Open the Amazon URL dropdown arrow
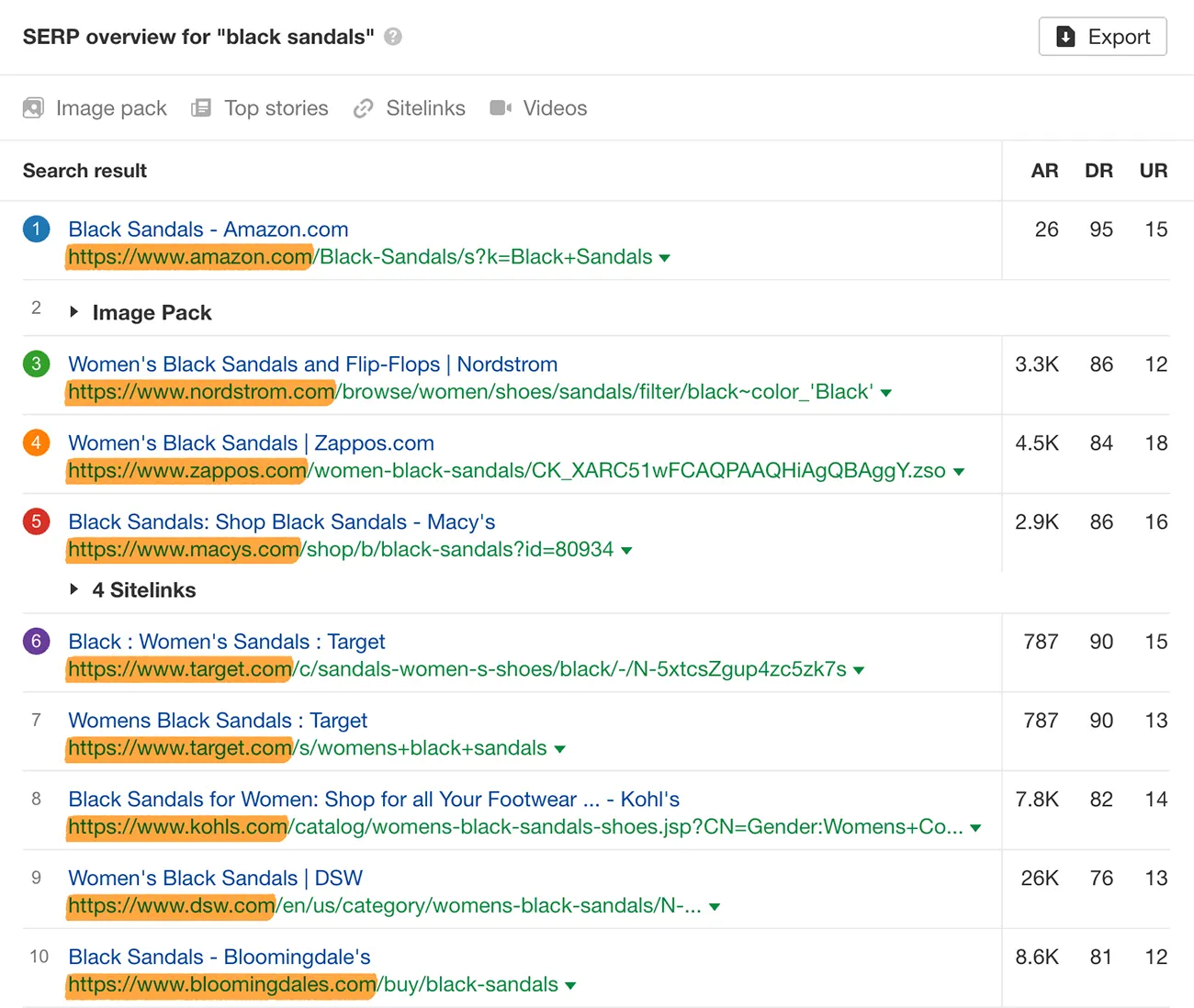The height and width of the screenshot is (1008, 1194). coord(664,258)
